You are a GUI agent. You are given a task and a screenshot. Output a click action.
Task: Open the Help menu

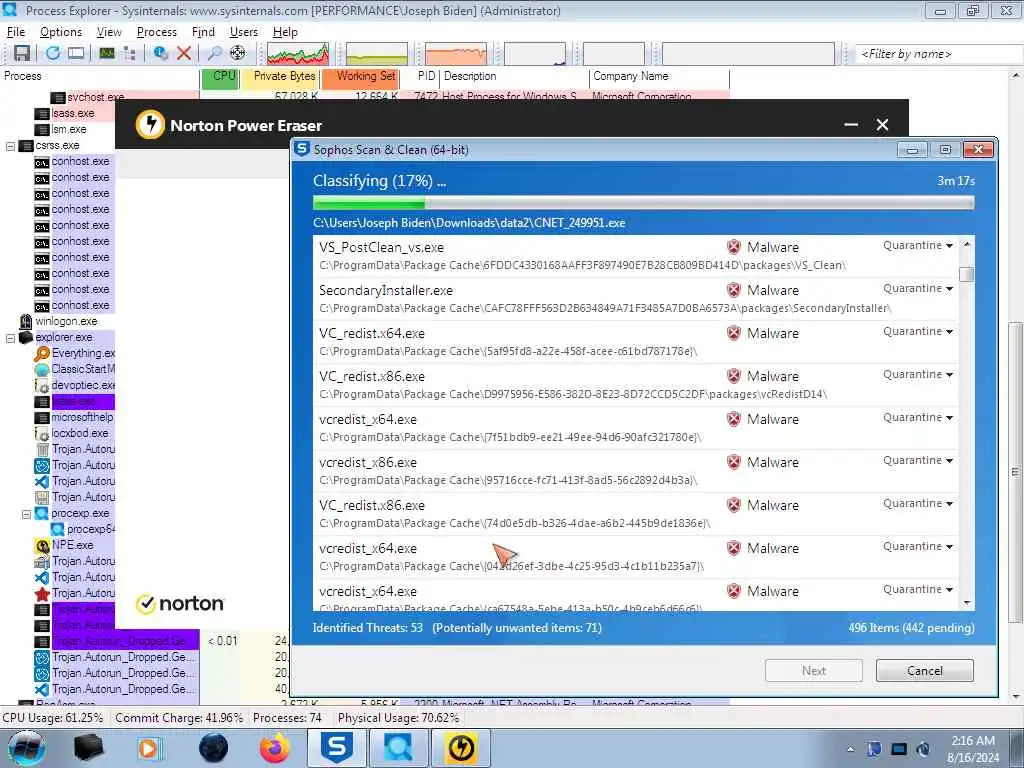(285, 32)
